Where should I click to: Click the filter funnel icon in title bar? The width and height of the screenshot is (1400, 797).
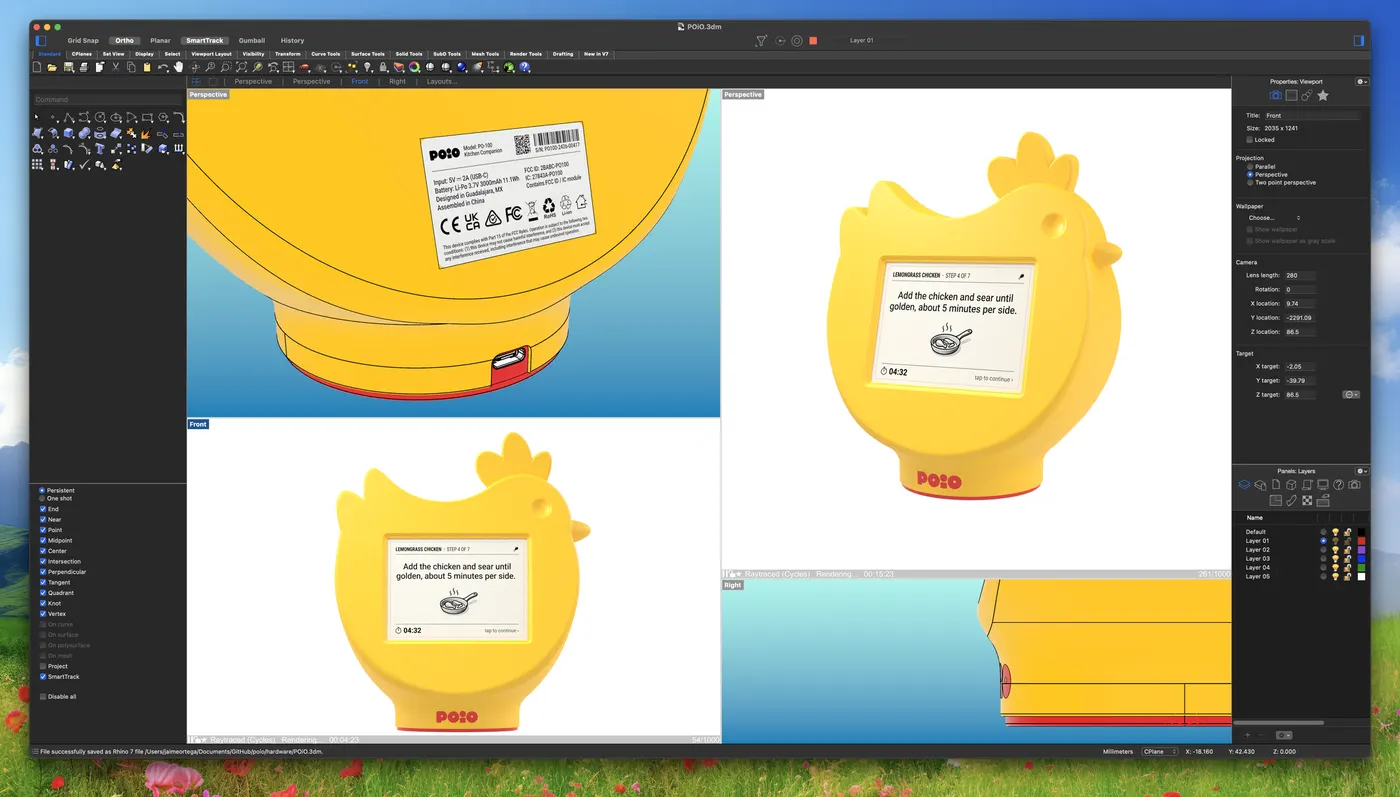point(761,41)
